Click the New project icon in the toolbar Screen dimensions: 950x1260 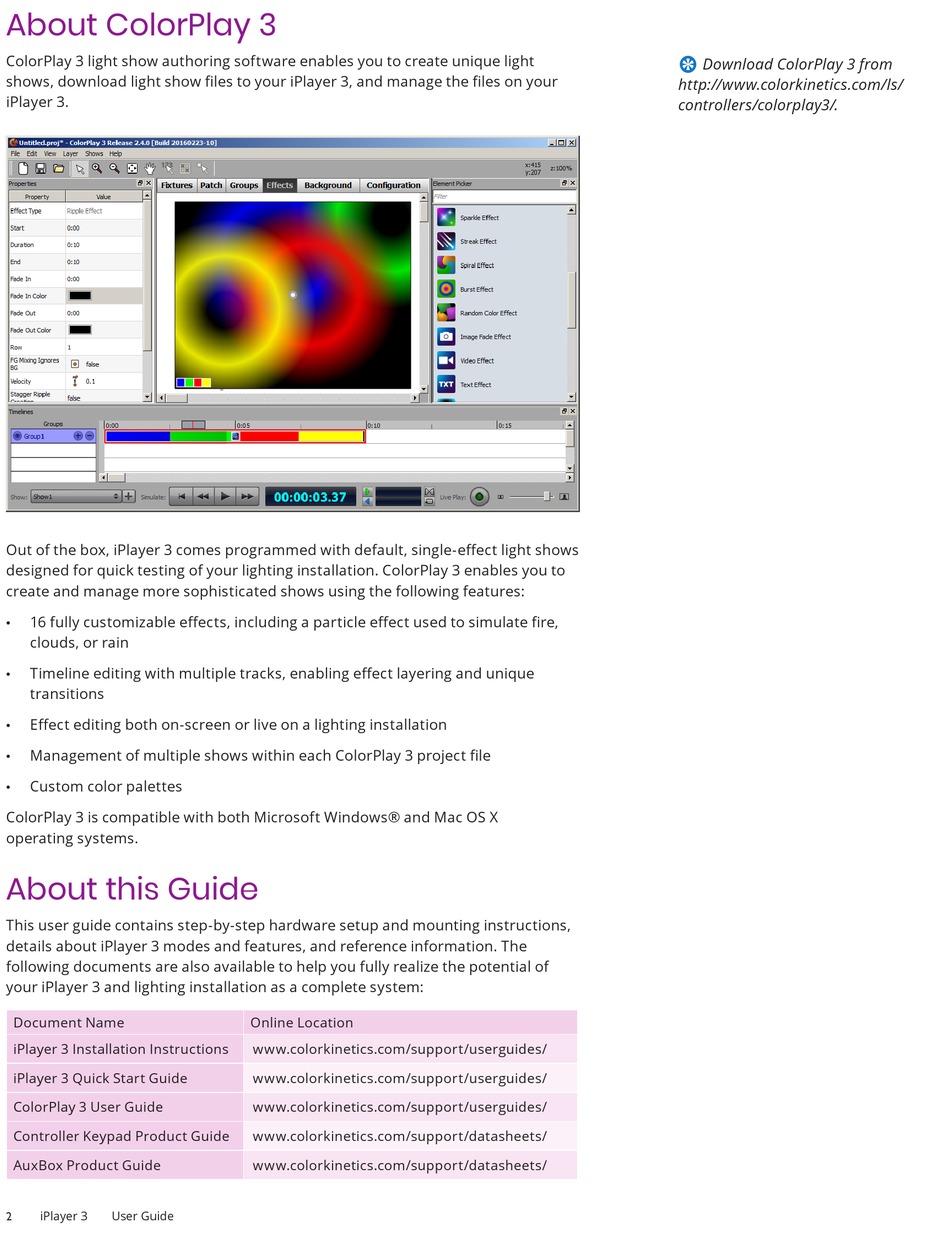coord(23,168)
